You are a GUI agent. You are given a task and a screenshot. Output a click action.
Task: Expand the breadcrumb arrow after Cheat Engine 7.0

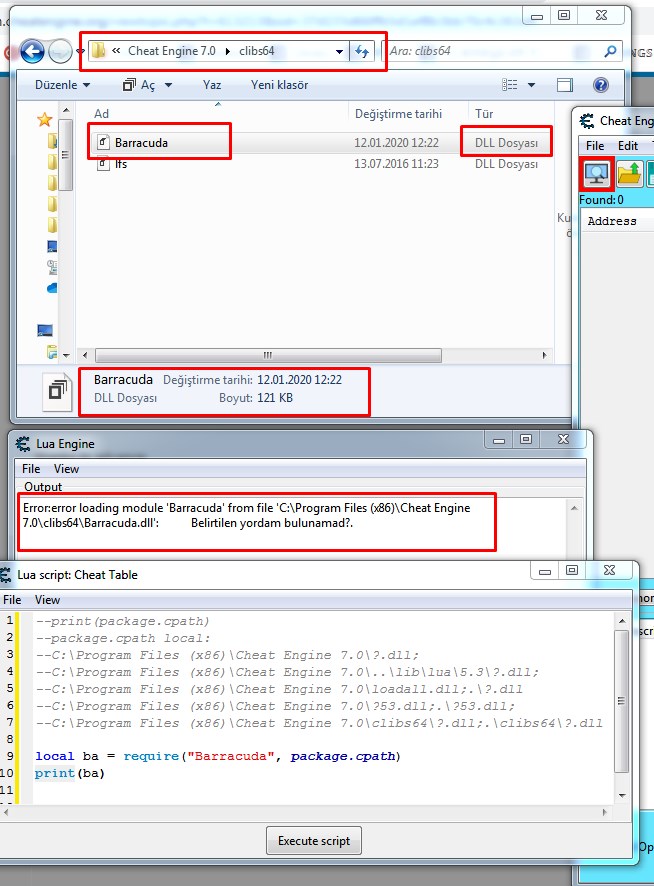228,51
